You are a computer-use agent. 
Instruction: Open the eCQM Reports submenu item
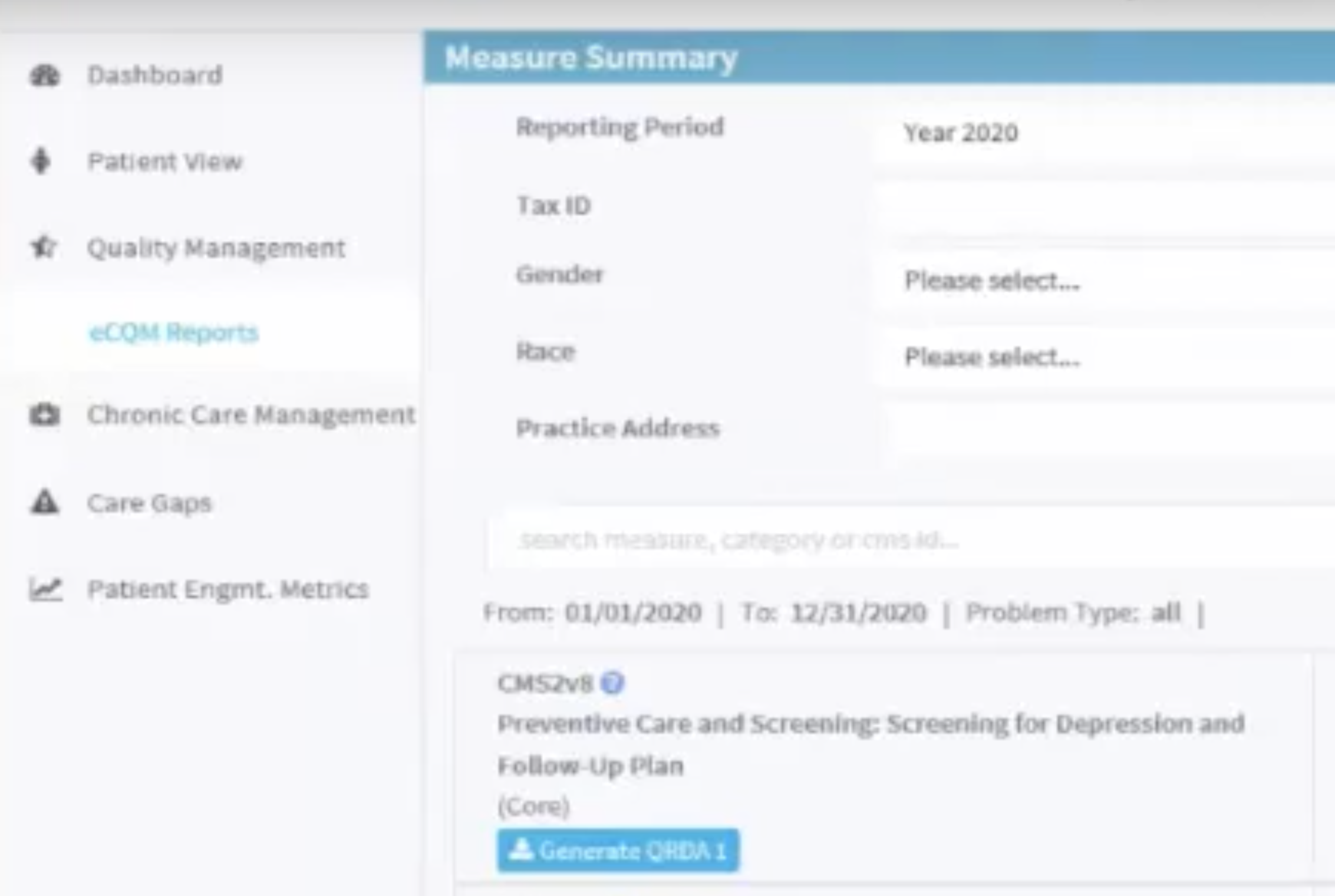tap(173, 332)
